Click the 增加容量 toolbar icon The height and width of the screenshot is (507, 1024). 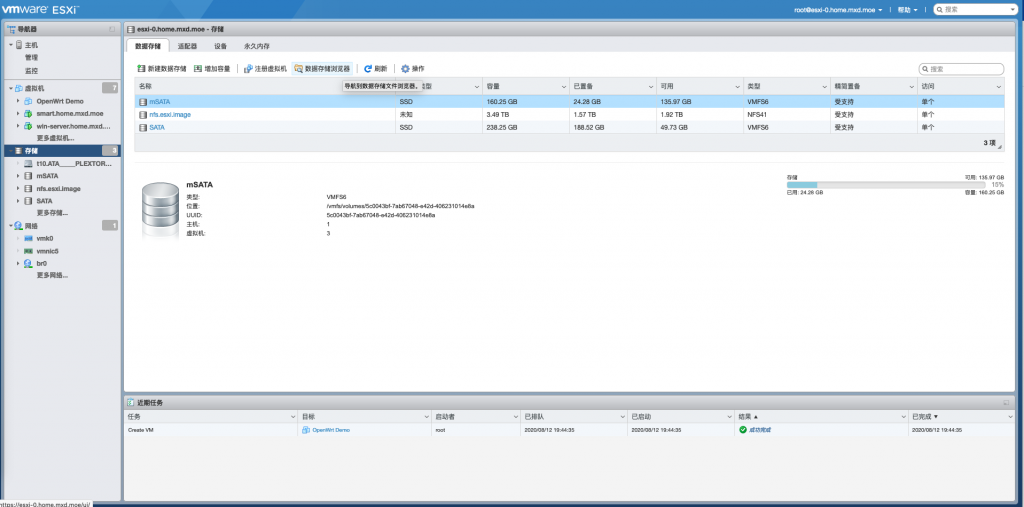(198, 69)
